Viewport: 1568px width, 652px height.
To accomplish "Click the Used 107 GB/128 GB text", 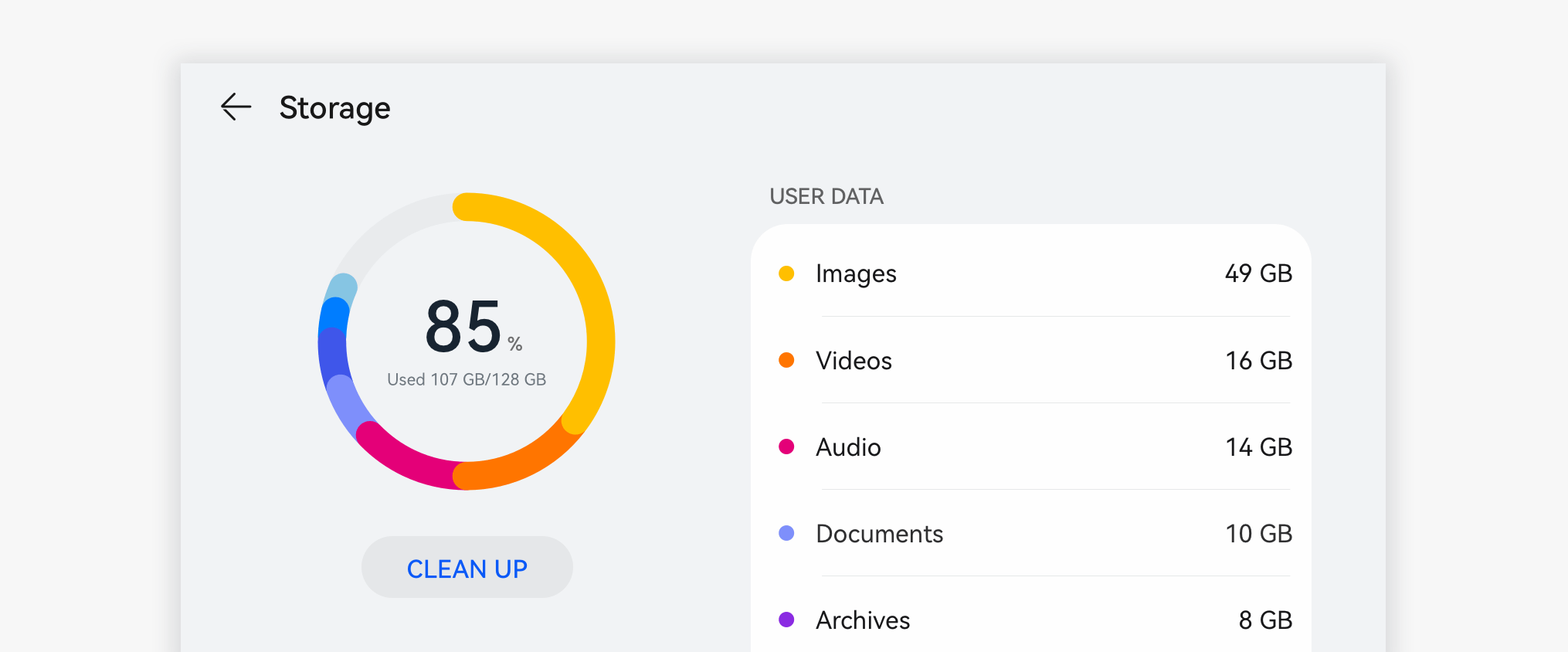I will 467,379.
